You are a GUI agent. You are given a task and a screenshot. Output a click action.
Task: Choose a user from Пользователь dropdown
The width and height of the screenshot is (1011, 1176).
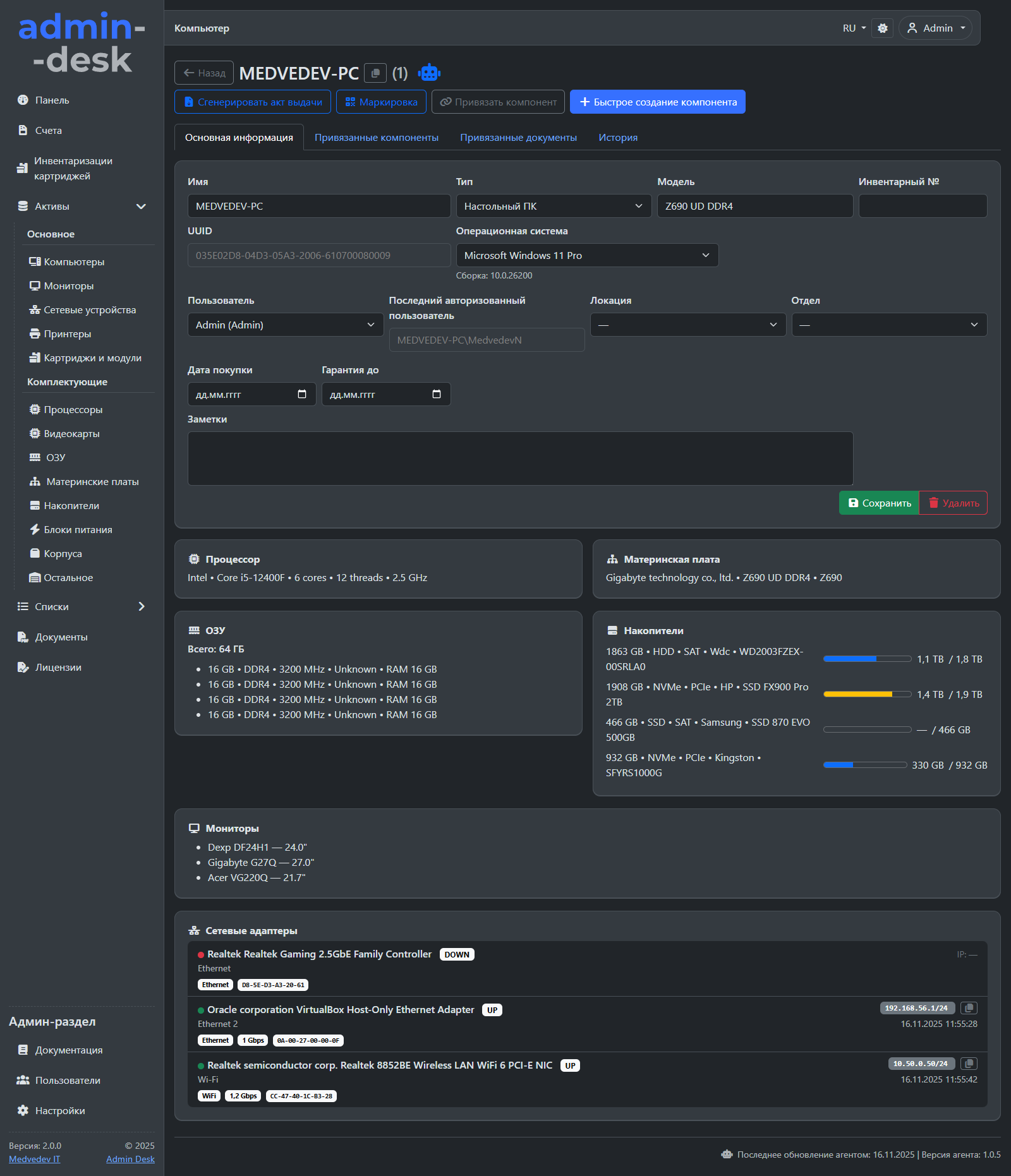pos(285,325)
